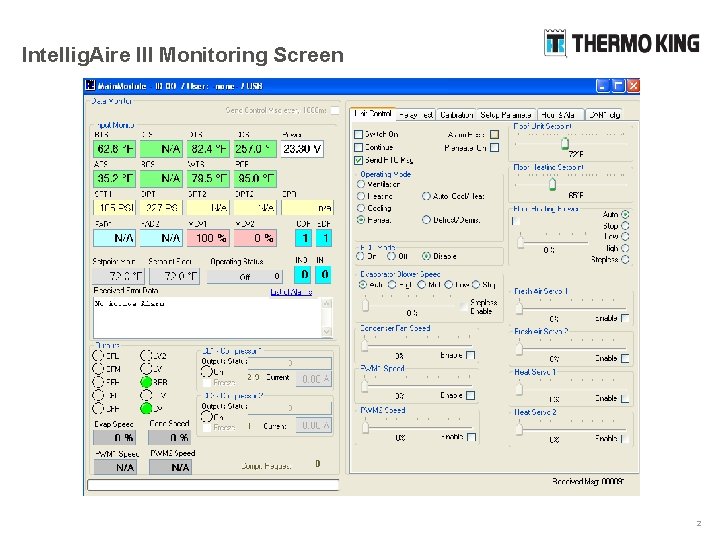Screen dimensions: 720x540
Task: Click the Evaporator Blower Speed slider
Action: [366, 304]
